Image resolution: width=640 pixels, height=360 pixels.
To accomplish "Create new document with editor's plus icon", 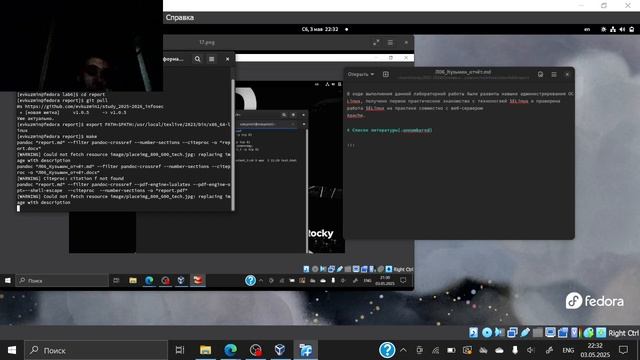I will [385, 74].
